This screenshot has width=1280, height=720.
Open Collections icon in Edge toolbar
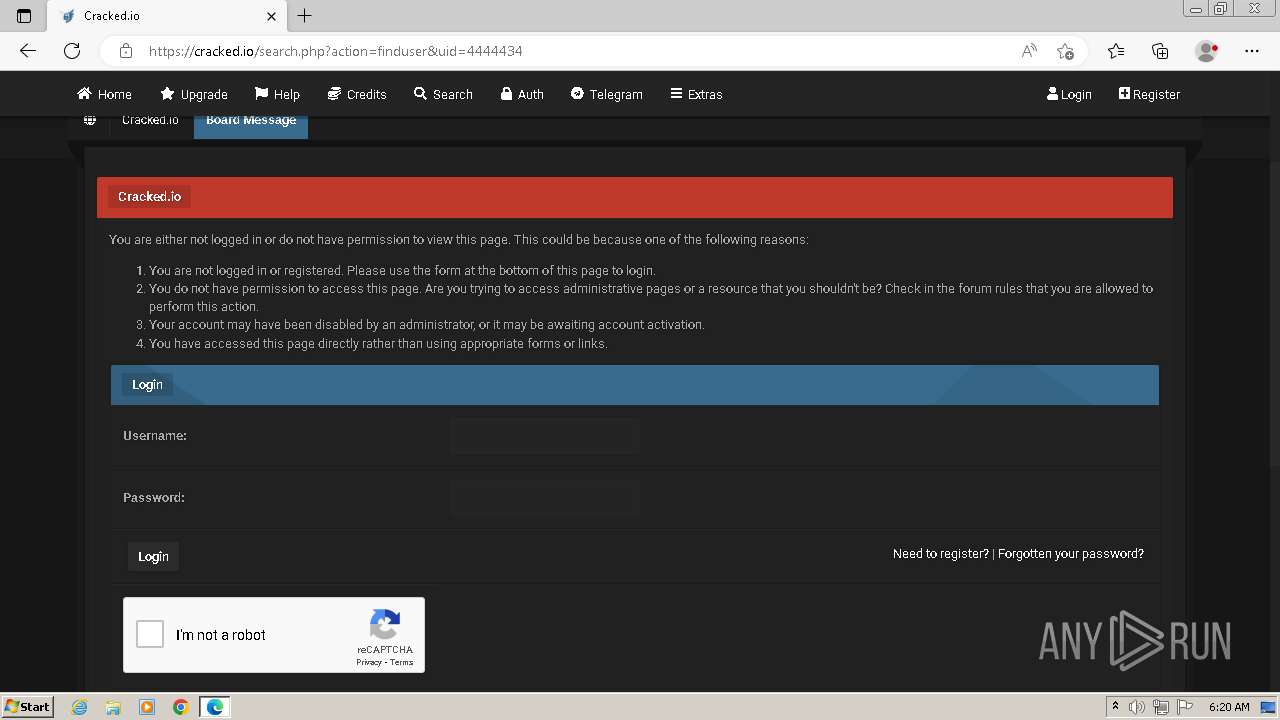tap(1160, 51)
